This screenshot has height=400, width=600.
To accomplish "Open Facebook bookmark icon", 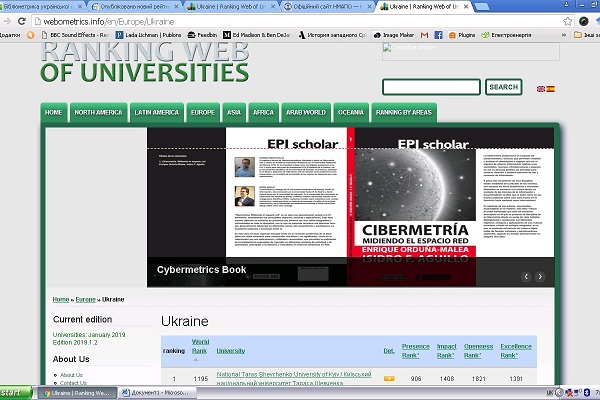I will pos(439,35).
